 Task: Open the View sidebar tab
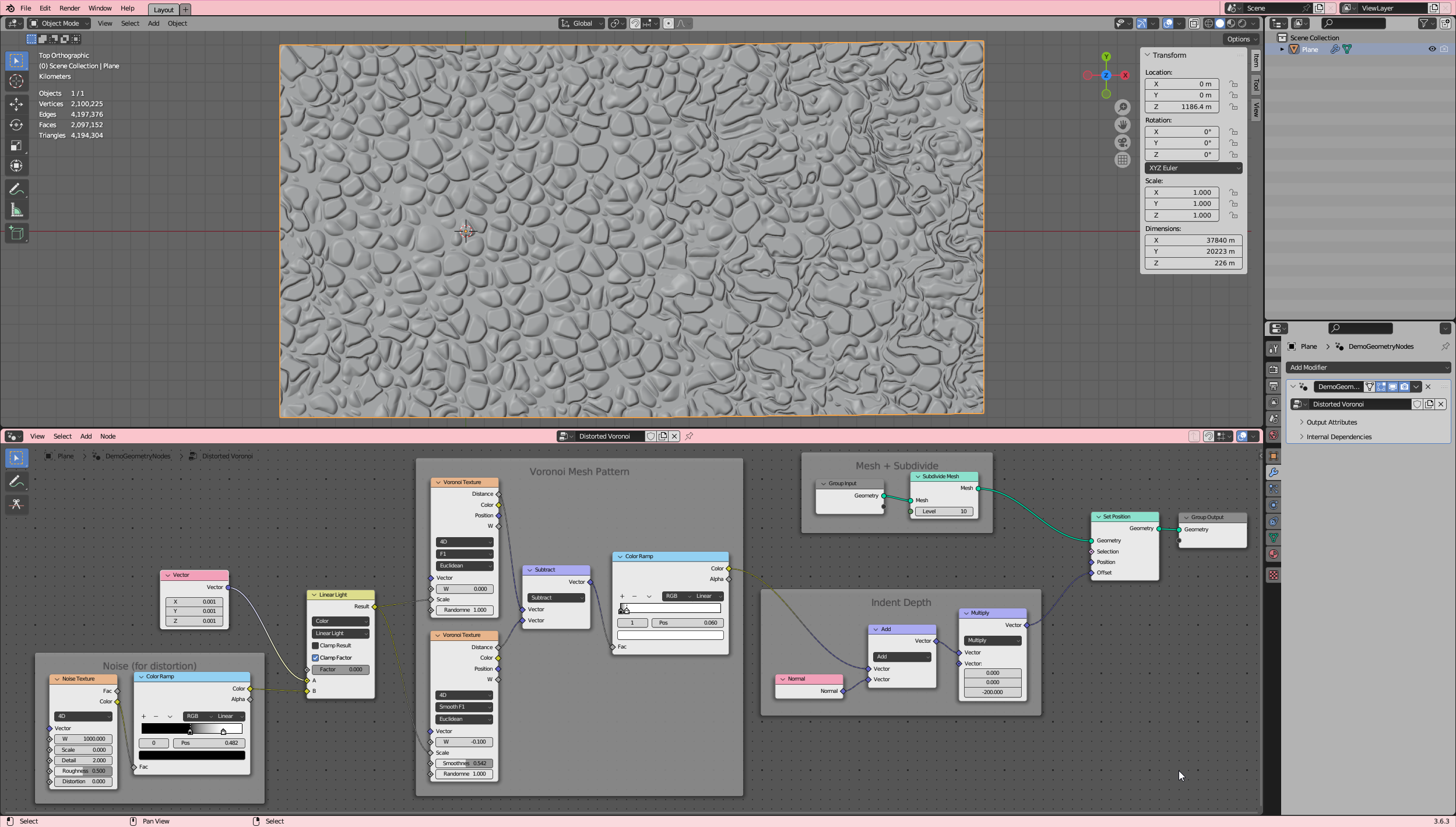click(x=1255, y=109)
